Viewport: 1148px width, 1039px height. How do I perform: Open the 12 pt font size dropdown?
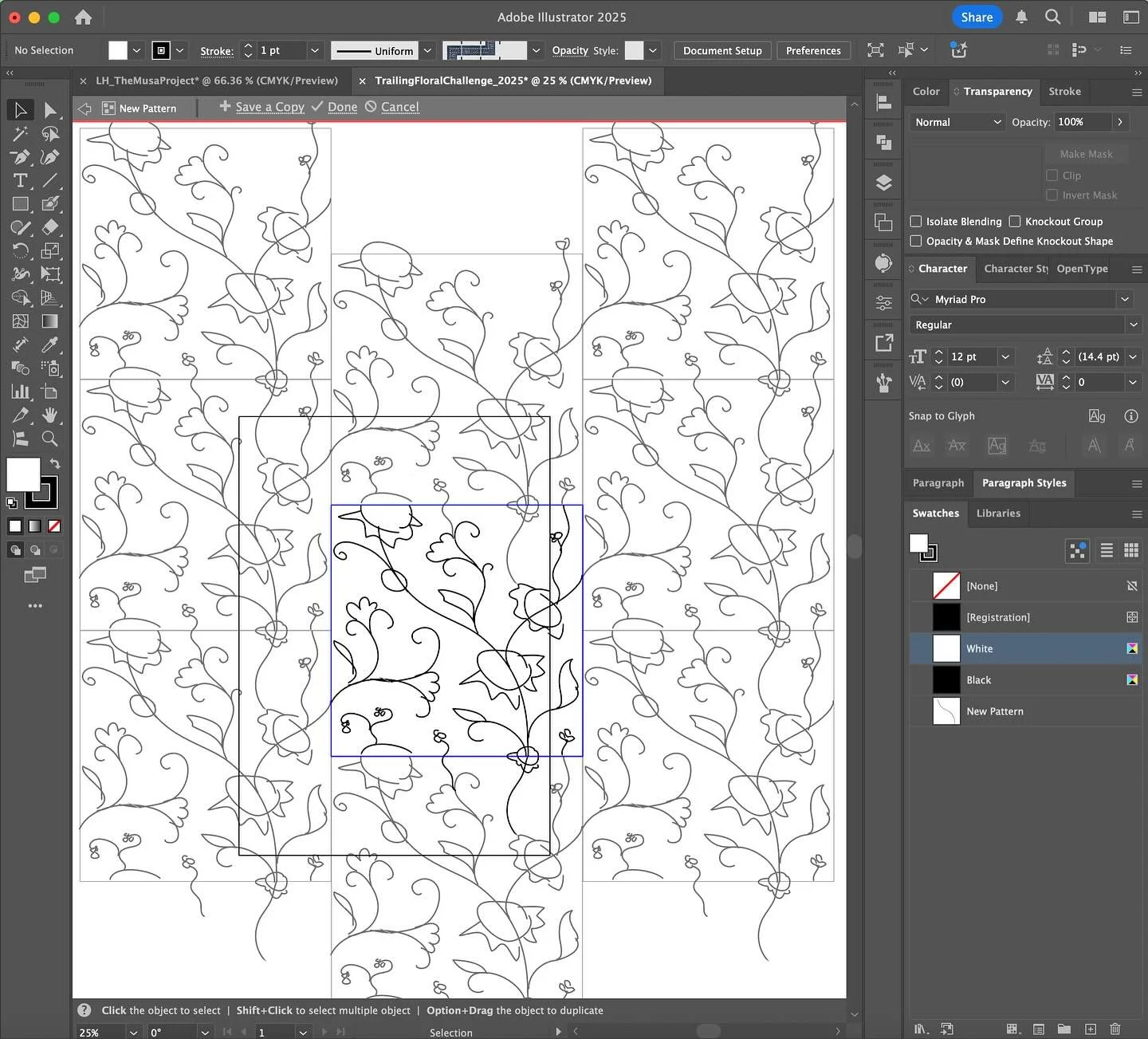pos(1005,357)
